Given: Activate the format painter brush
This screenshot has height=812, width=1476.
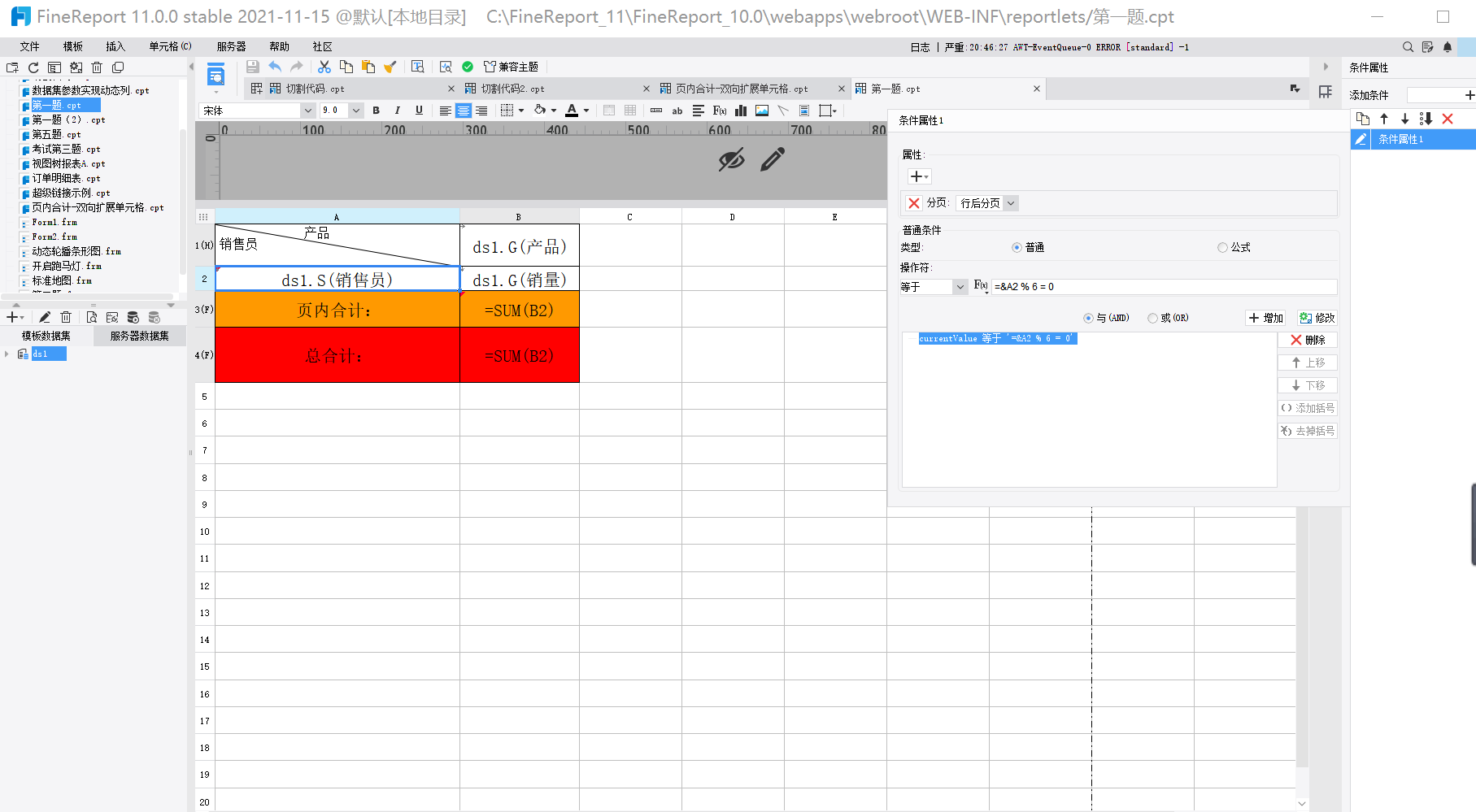Looking at the screenshot, I should (x=390, y=67).
